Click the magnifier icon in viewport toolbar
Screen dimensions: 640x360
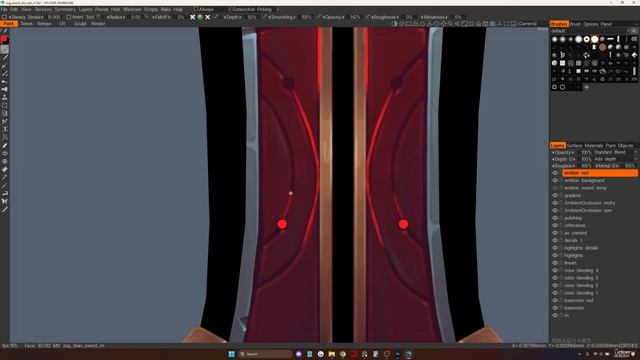450,24
